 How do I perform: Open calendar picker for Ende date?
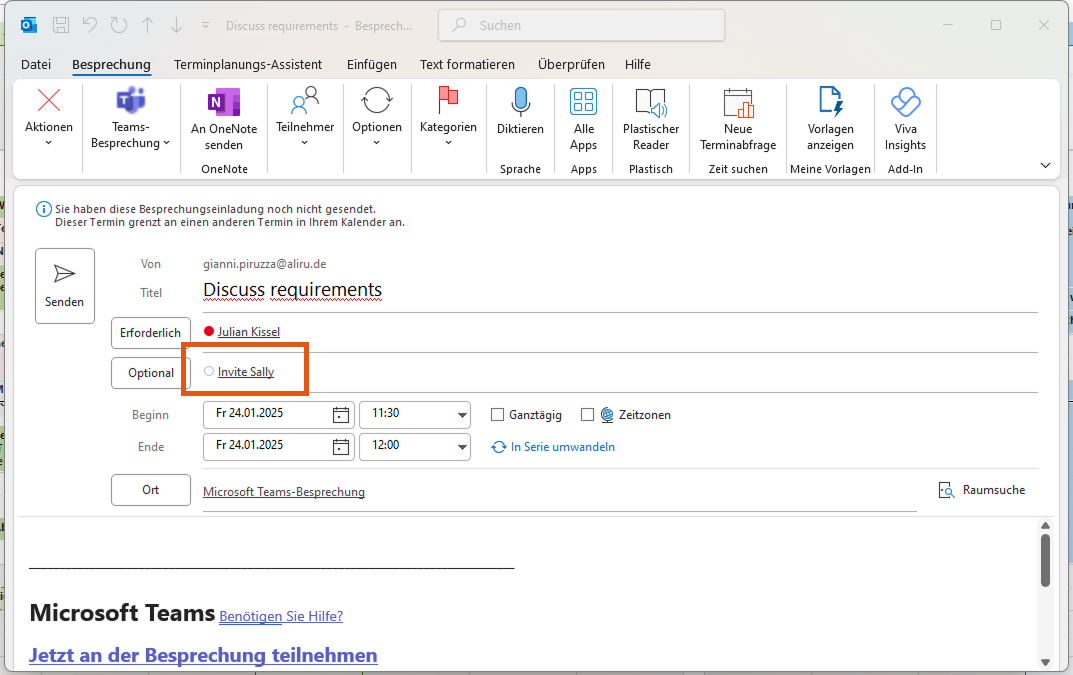click(x=341, y=447)
